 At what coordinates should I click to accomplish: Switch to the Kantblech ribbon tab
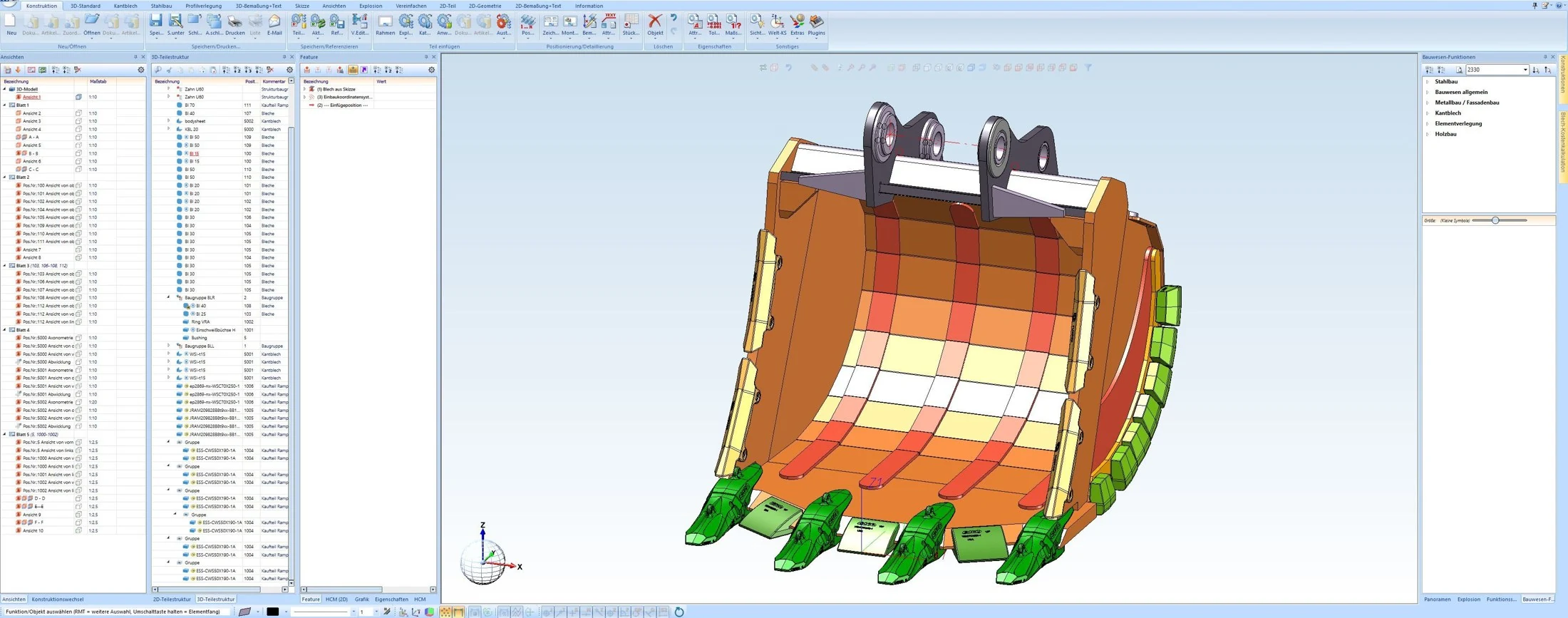pos(125,6)
